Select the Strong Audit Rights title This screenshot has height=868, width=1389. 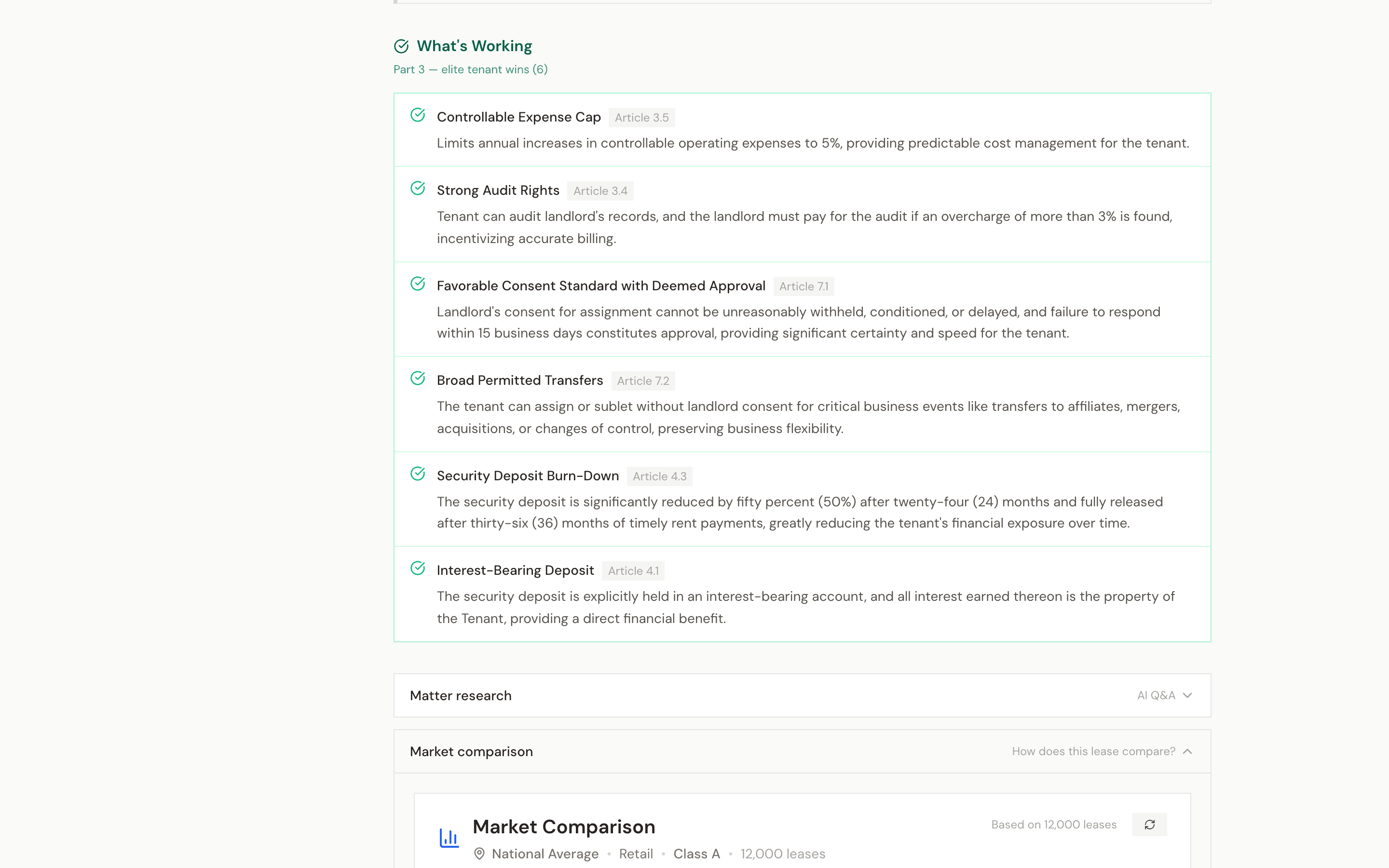tap(498, 190)
